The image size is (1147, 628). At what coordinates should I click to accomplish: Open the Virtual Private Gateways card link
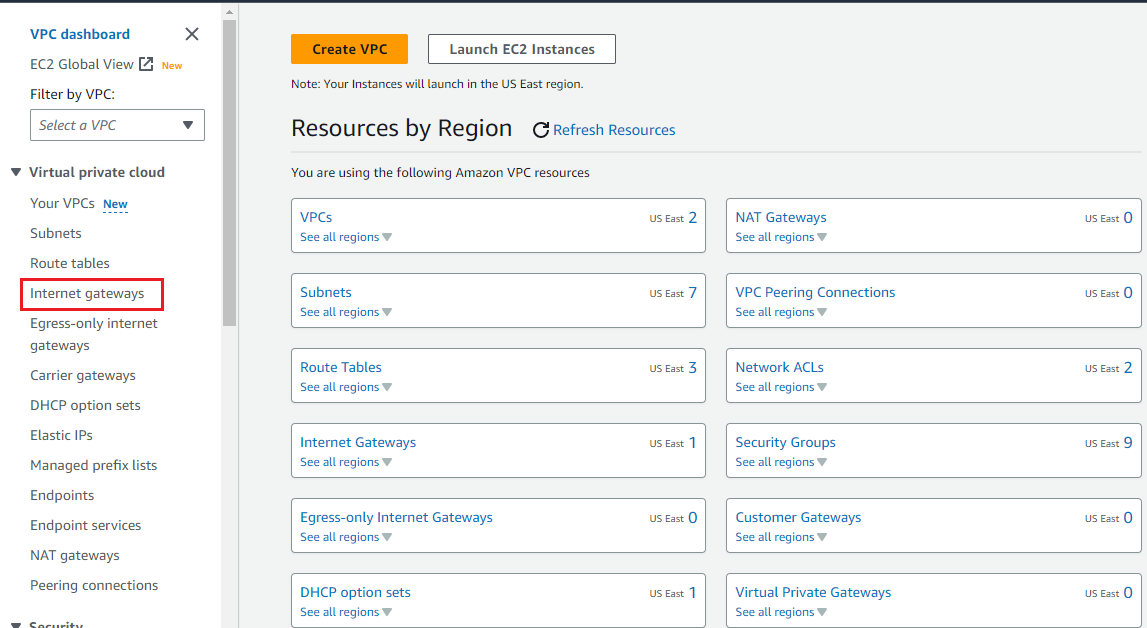pyautogui.click(x=813, y=592)
